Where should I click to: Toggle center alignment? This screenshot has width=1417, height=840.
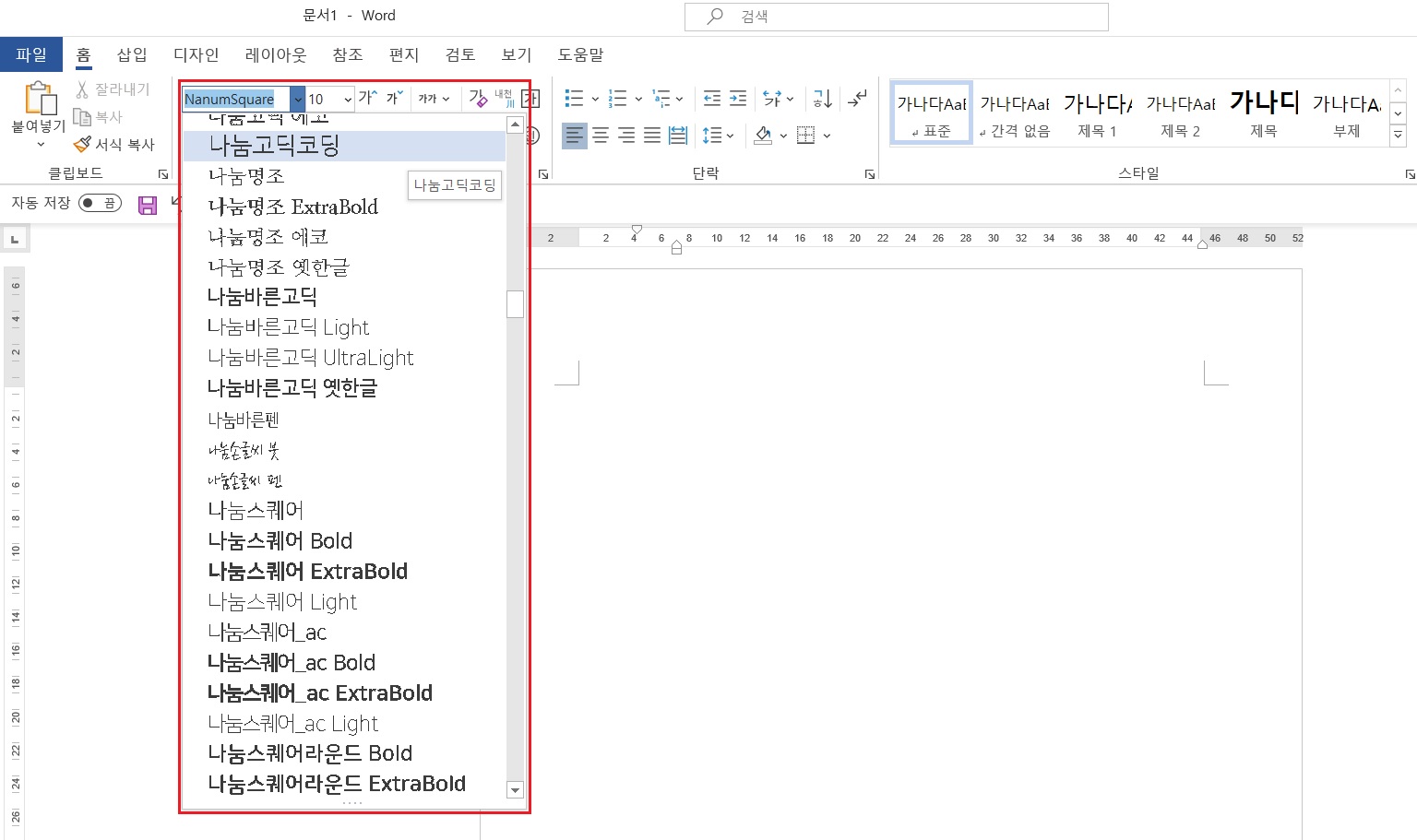click(601, 136)
